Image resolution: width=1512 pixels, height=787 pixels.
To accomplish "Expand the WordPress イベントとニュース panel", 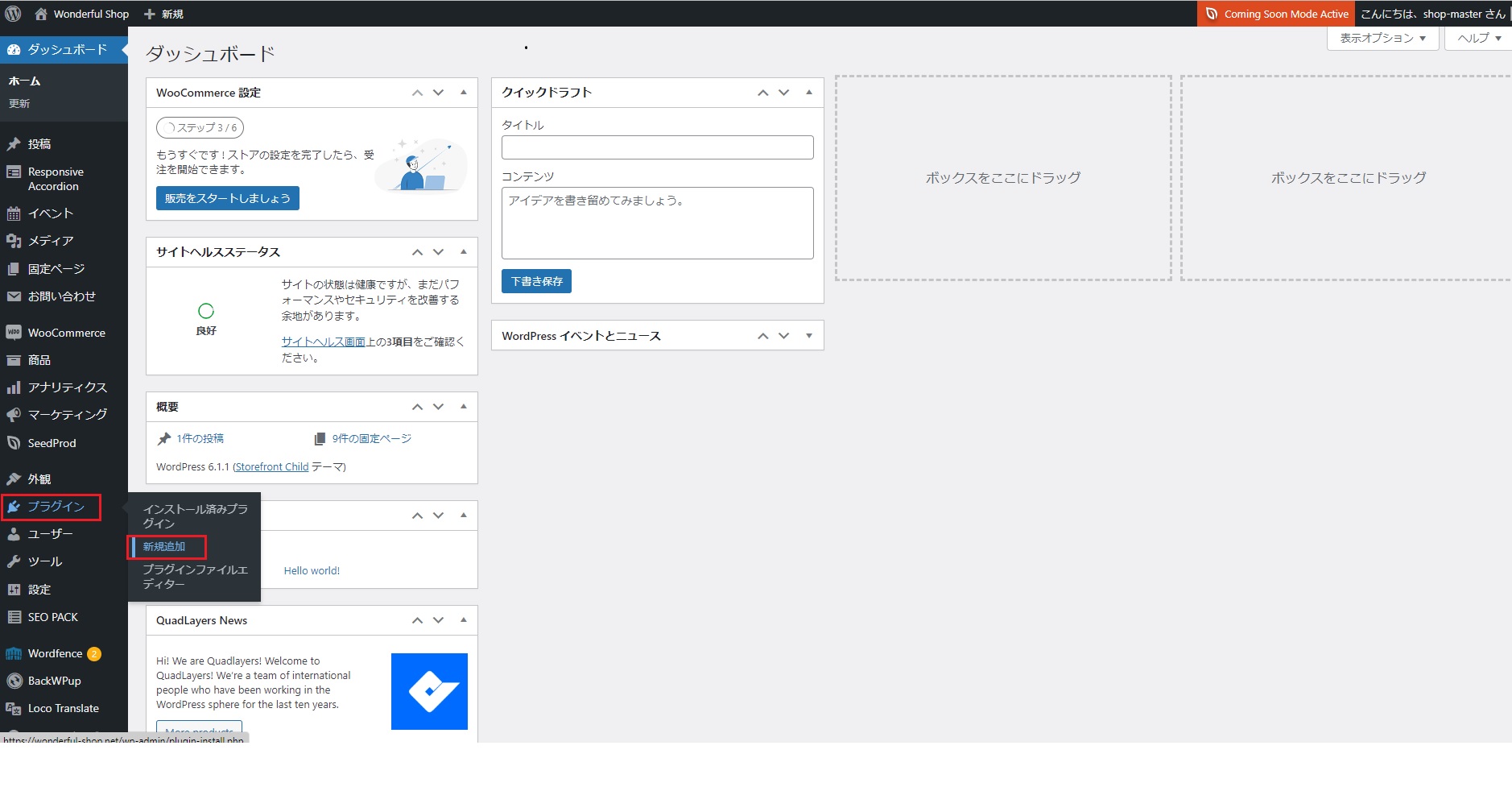I will click(809, 336).
